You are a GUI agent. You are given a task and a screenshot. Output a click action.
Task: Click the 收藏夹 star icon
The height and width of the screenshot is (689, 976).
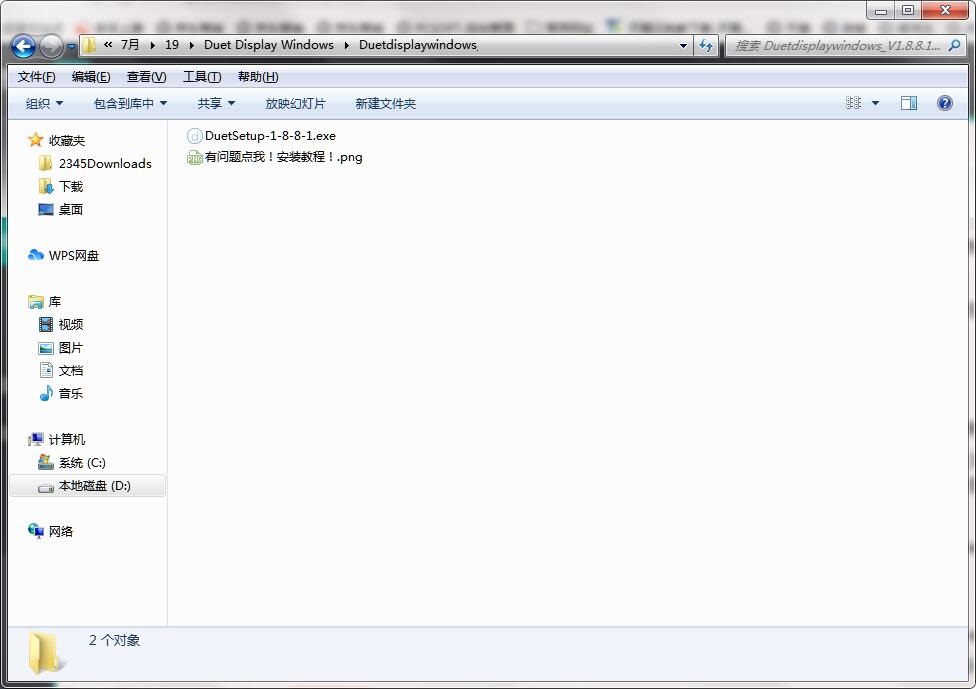coord(35,140)
